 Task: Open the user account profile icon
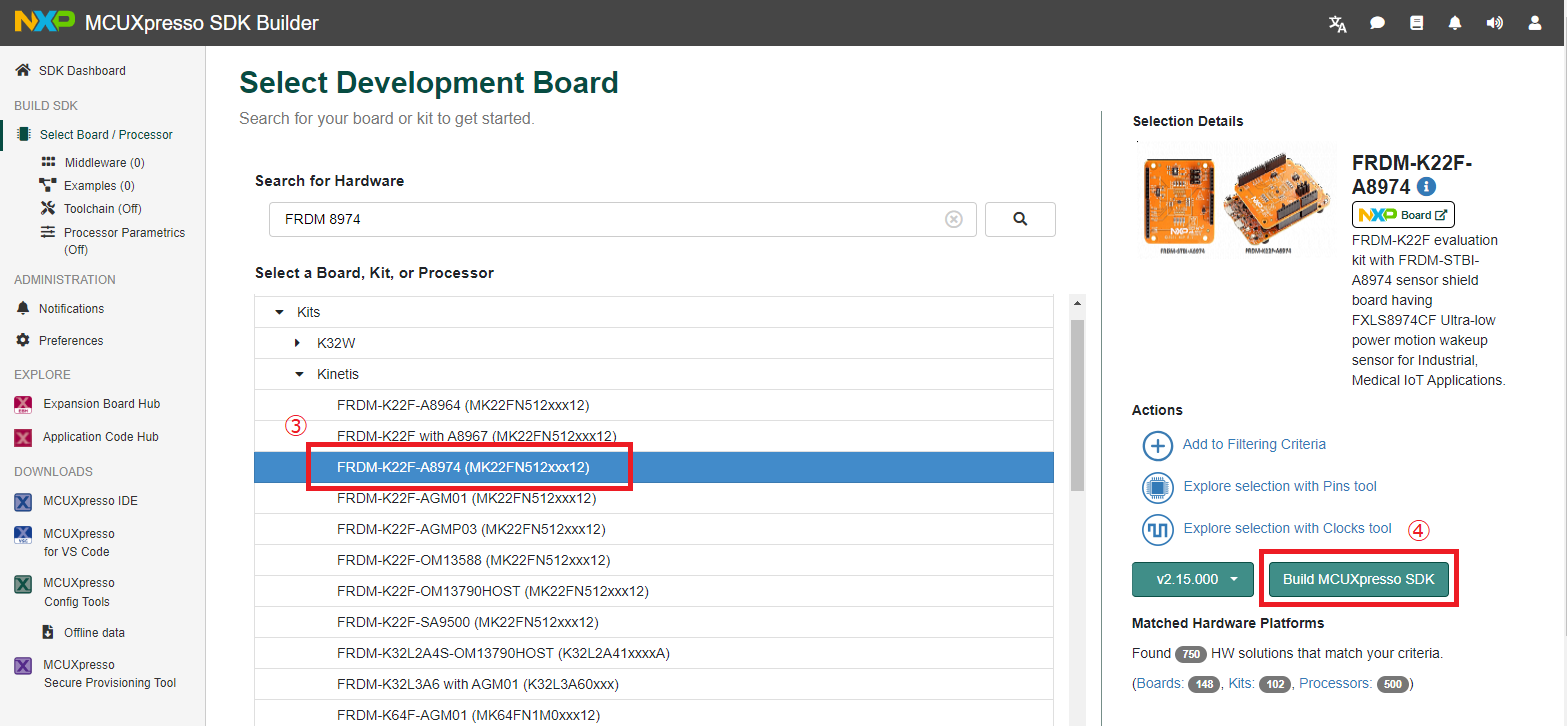(x=1534, y=23)
